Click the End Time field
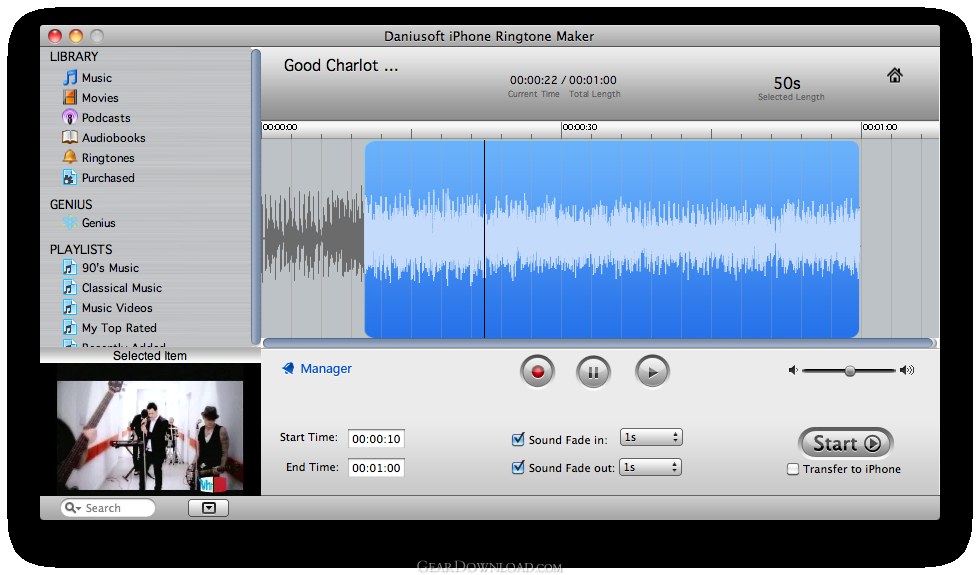This screenshot has width=980, height=575. click(x=376, y=468)
